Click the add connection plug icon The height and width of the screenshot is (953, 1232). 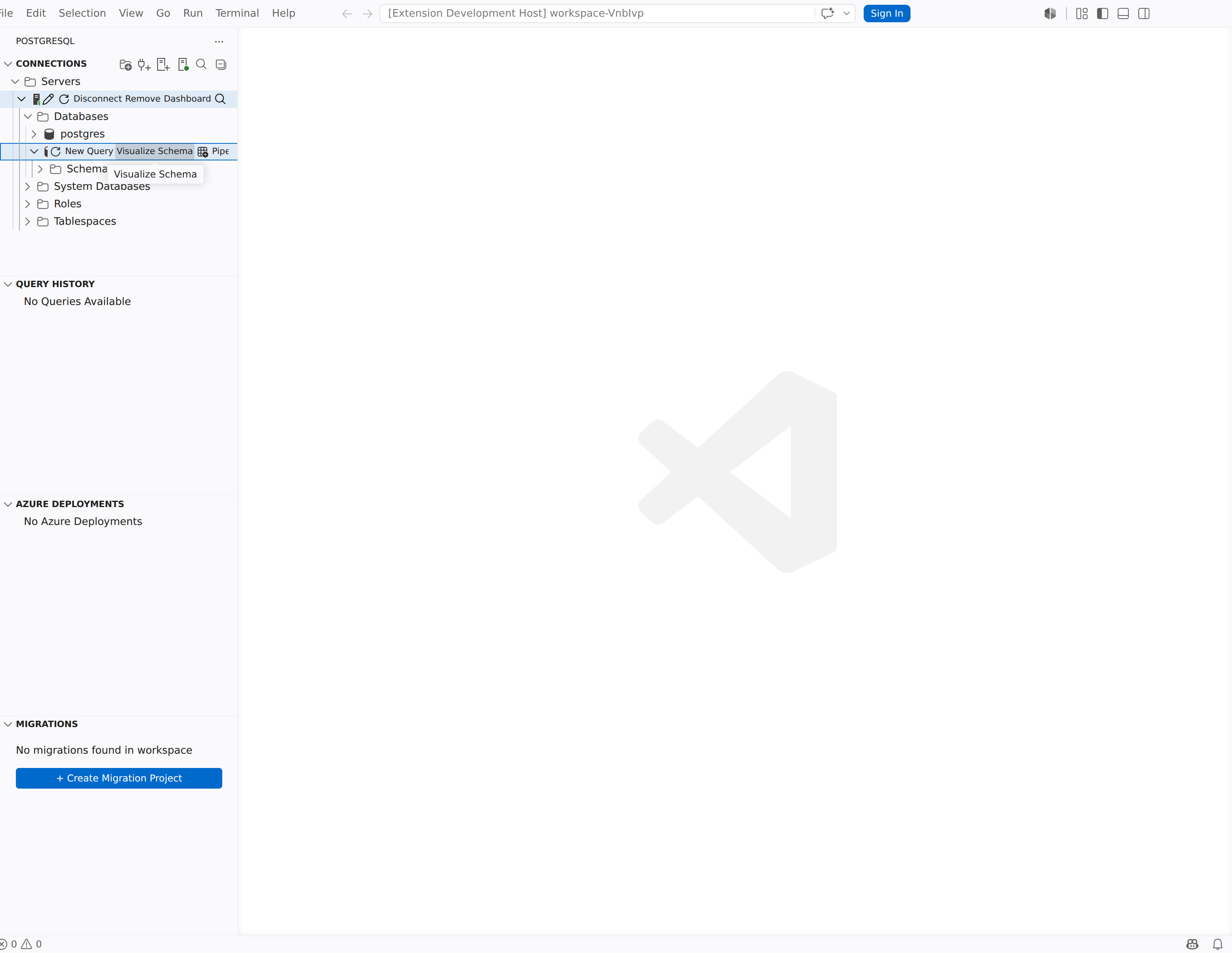click(x=144, y=65)
